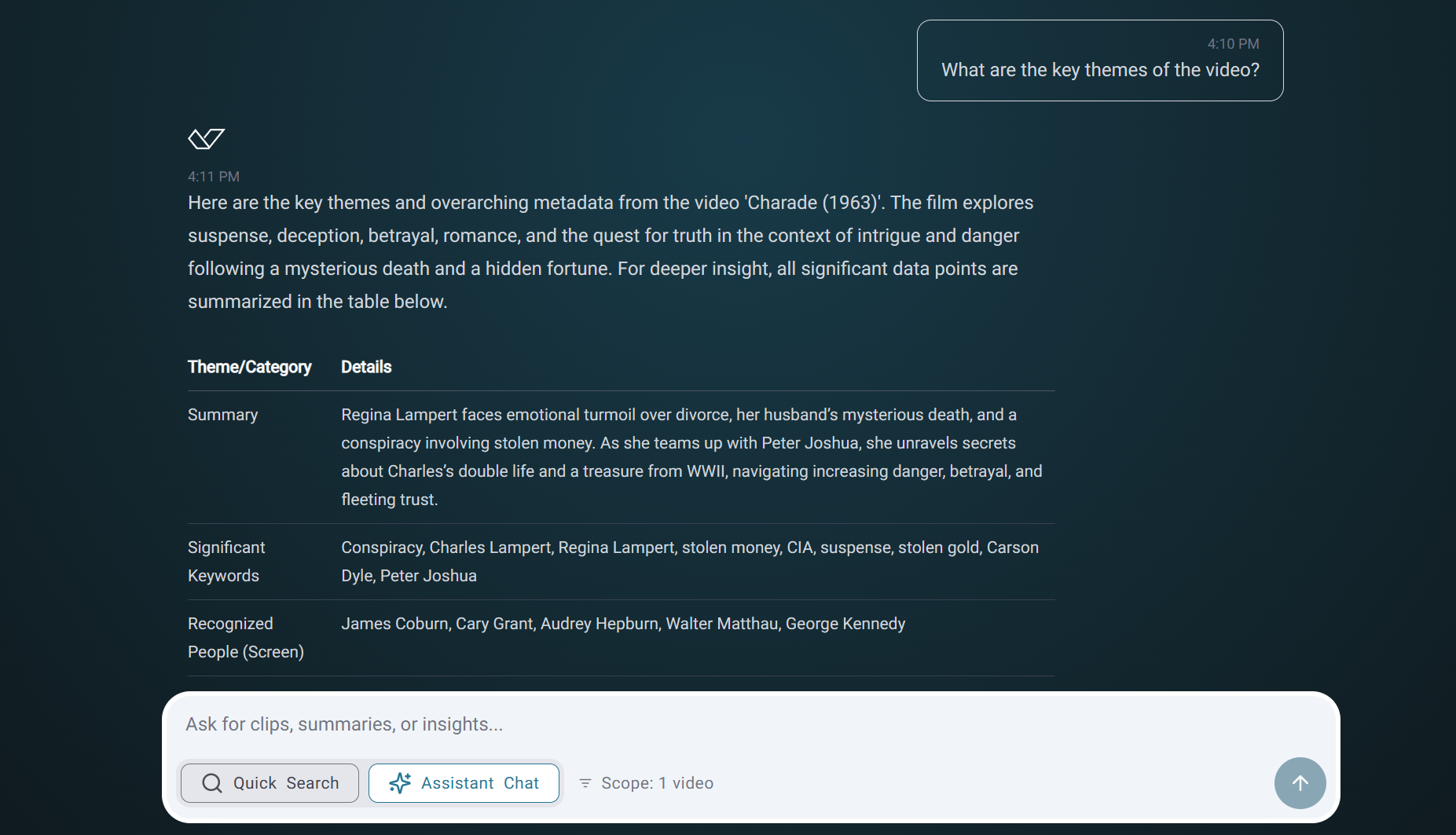
Task: Click the Summary row label
Action: tap(223, 415)
